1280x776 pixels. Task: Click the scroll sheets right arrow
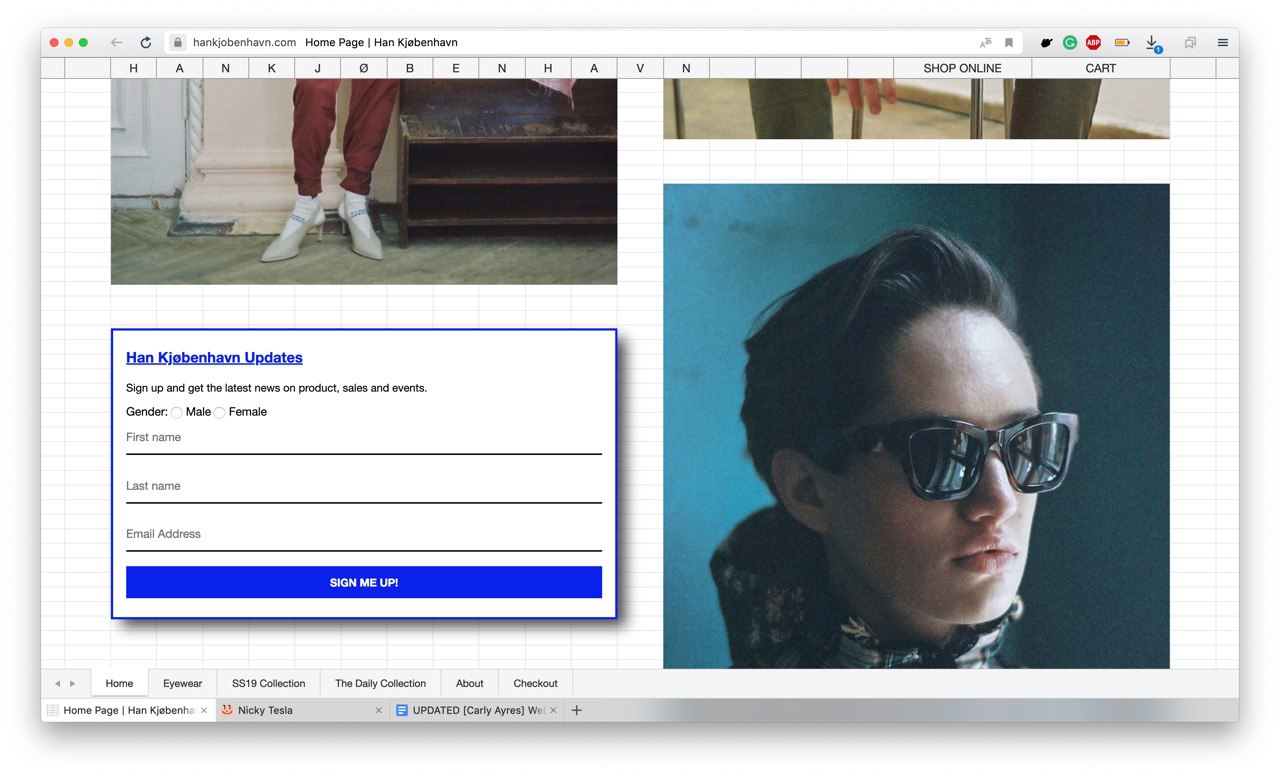tap(72, 684)
